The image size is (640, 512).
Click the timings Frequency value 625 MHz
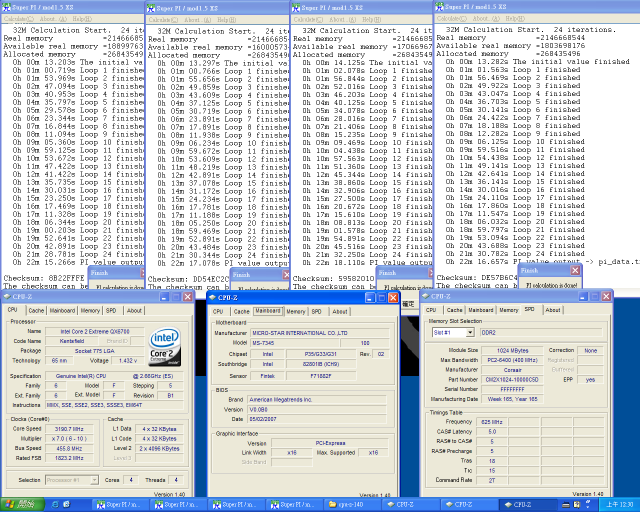(491, 422)
